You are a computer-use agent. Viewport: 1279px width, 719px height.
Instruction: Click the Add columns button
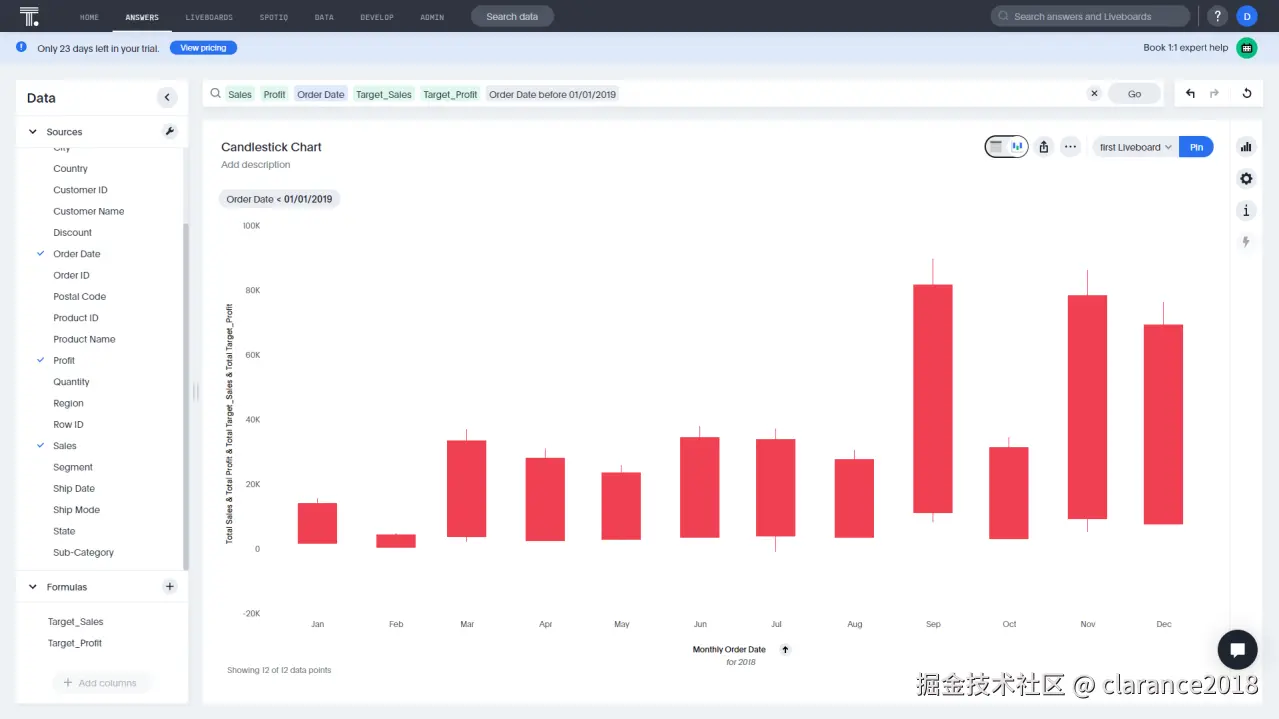click(x=100, y=683)
